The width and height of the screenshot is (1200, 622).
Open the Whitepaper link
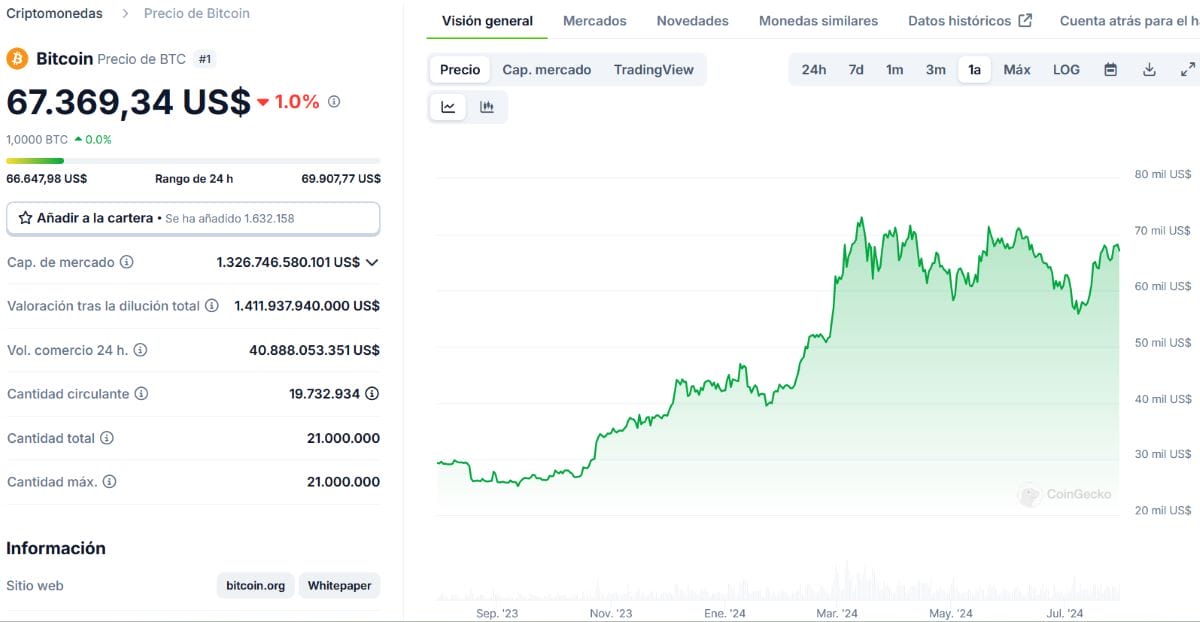(x=339, y=585)
